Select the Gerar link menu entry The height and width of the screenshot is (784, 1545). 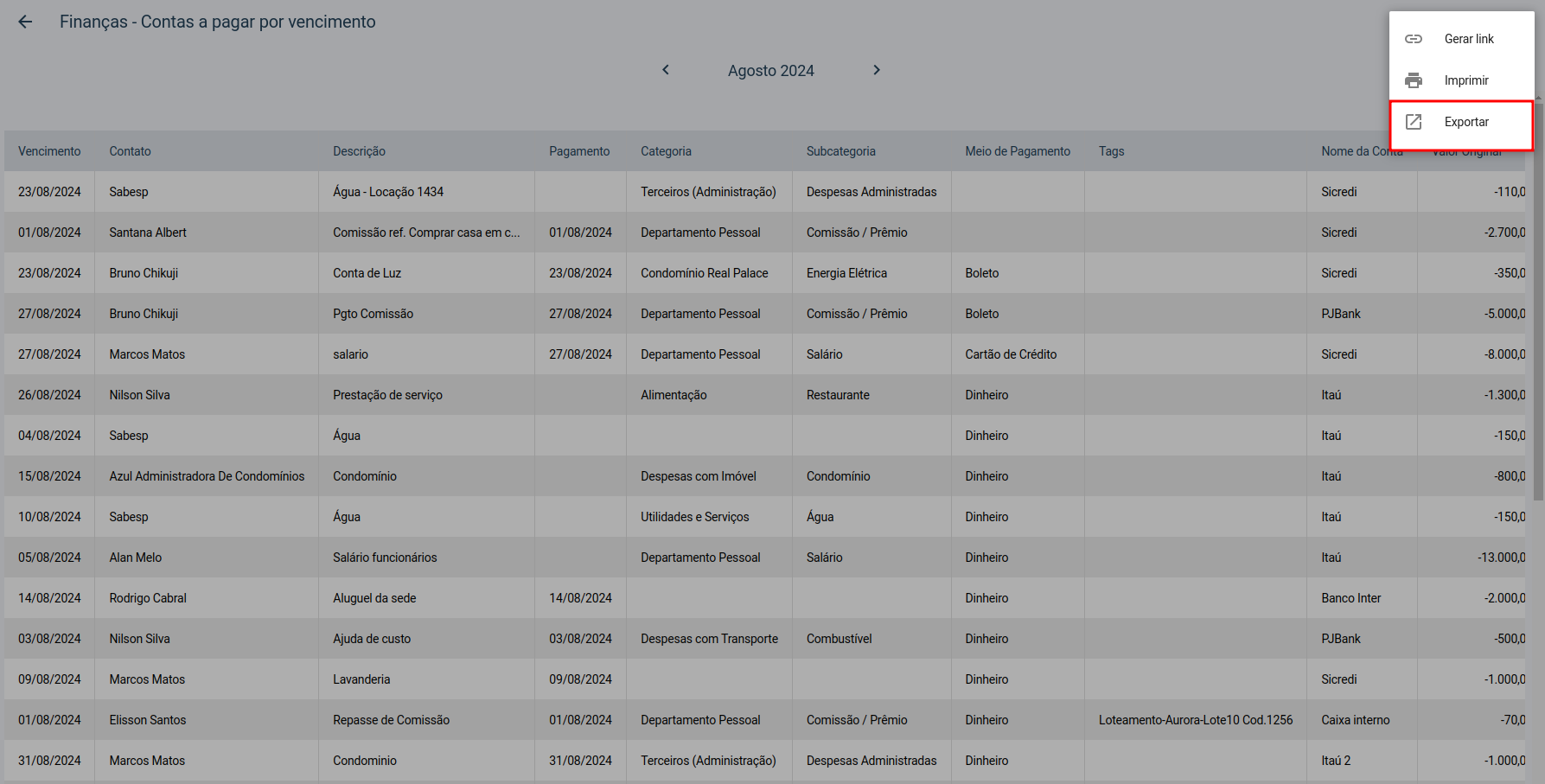[x=1462, y=39]
